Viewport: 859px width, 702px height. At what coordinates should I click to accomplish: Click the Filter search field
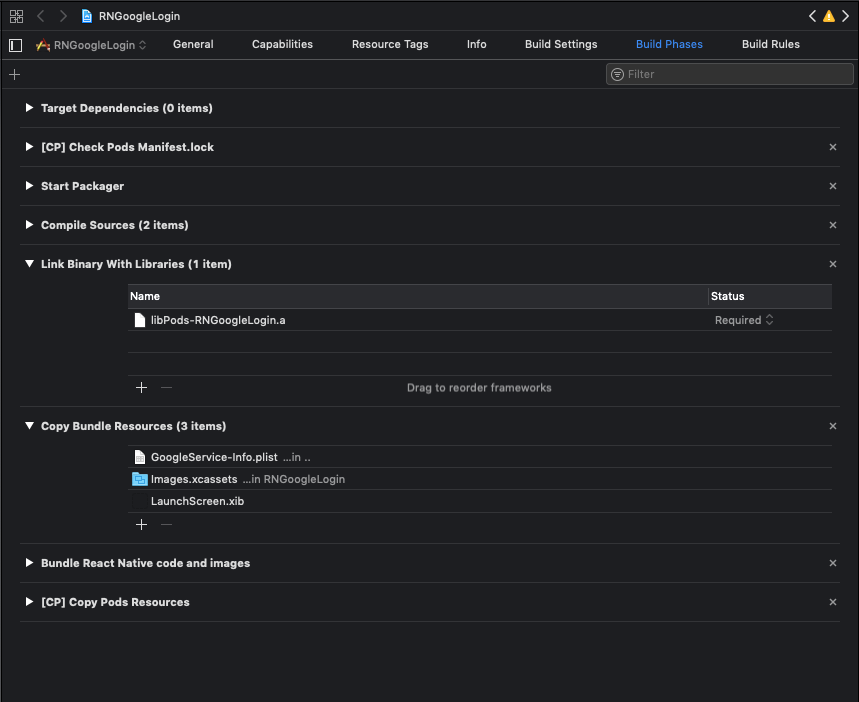(x=730, y=74)
